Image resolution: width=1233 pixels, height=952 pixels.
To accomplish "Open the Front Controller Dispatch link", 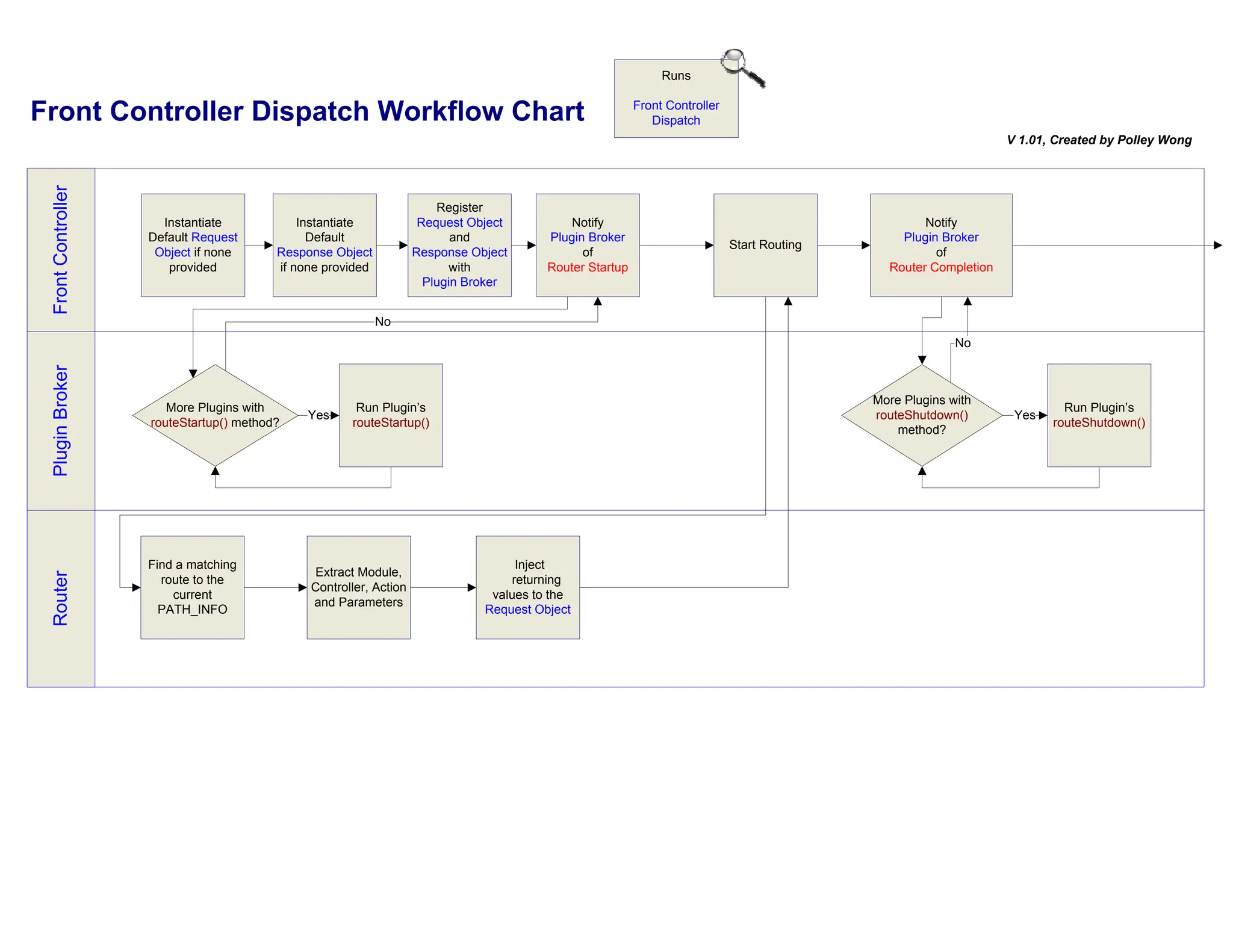I will tap(676, 113).
